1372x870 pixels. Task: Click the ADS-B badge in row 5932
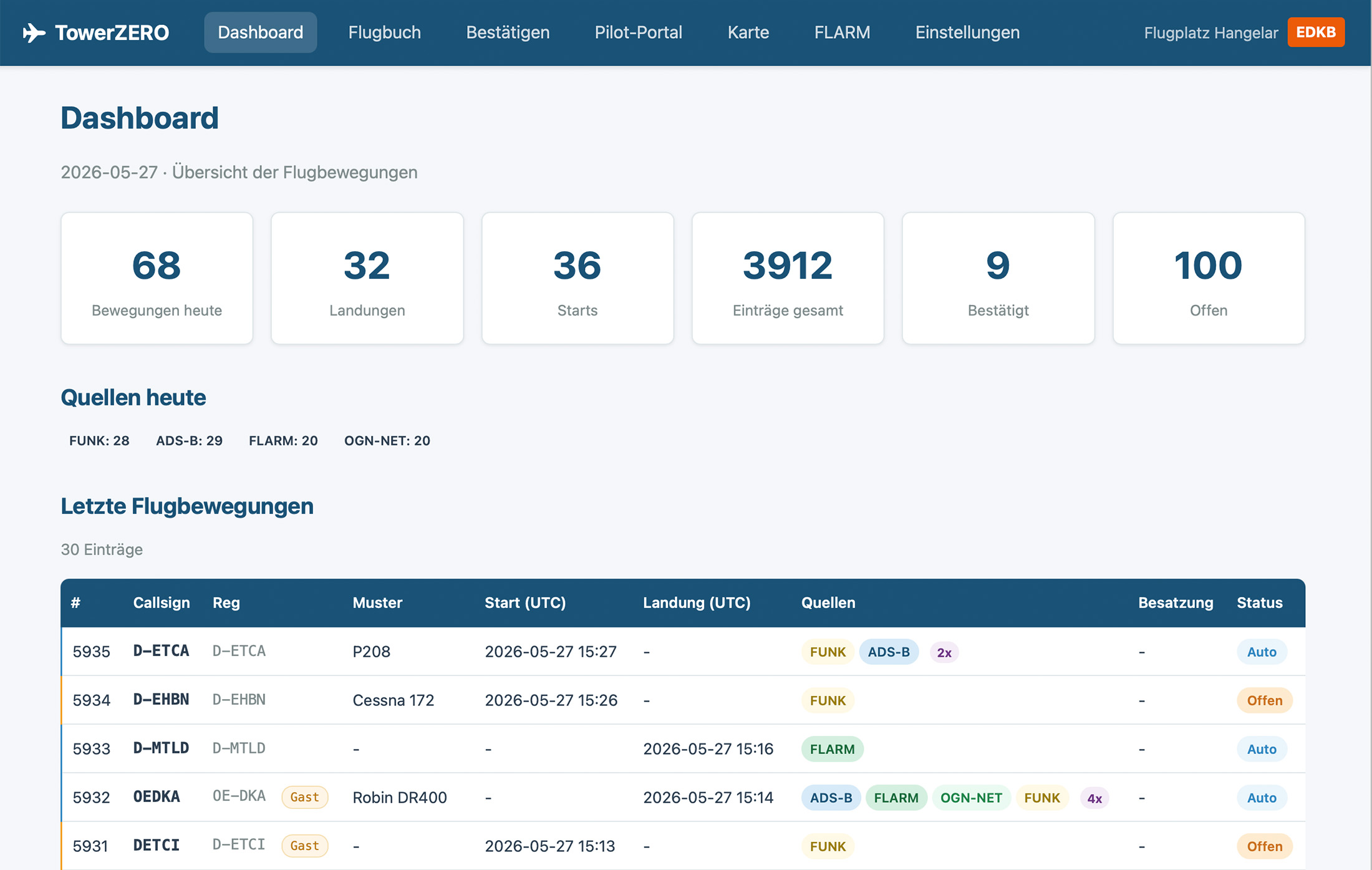pyautogui.click(x=831, y=798)
